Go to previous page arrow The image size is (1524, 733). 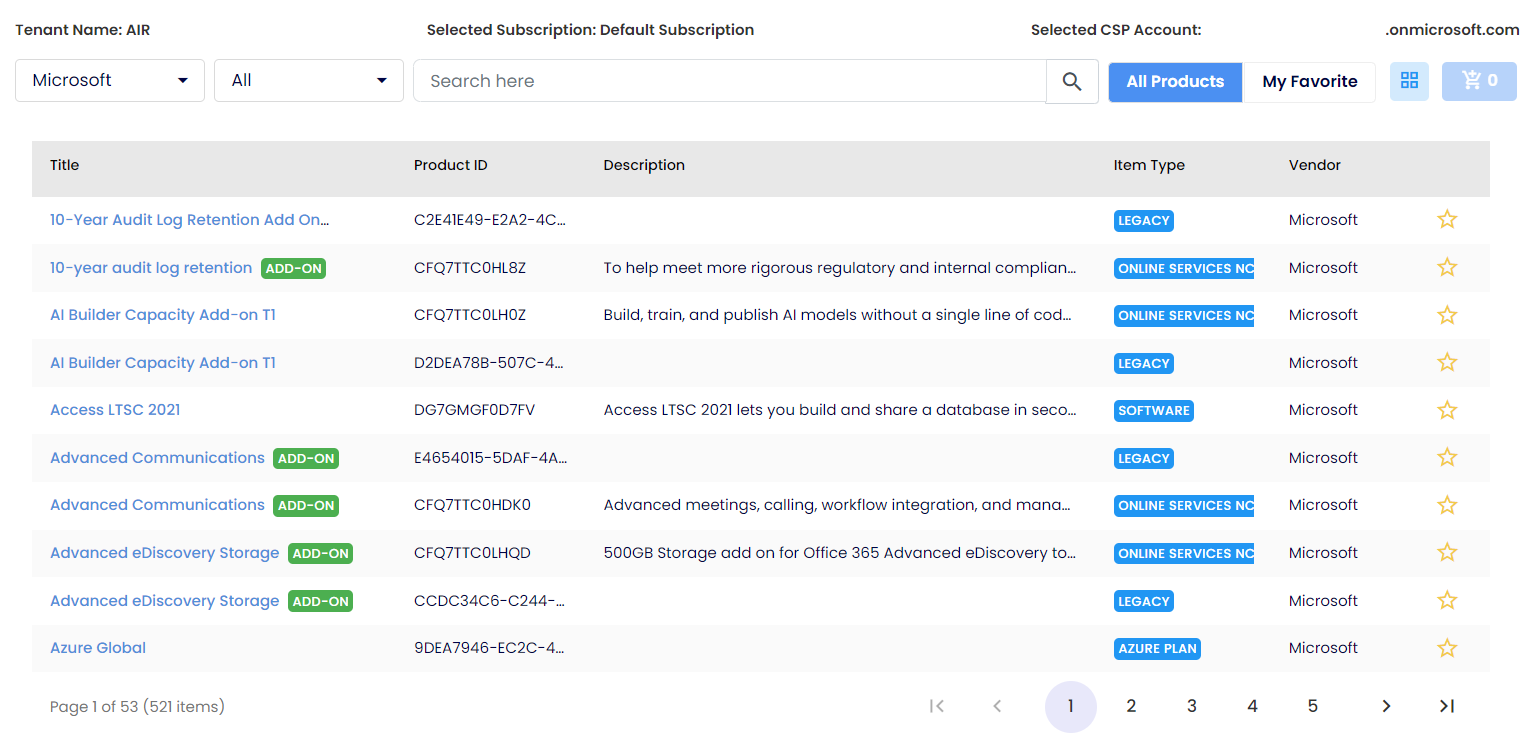(x=997, y=706)
